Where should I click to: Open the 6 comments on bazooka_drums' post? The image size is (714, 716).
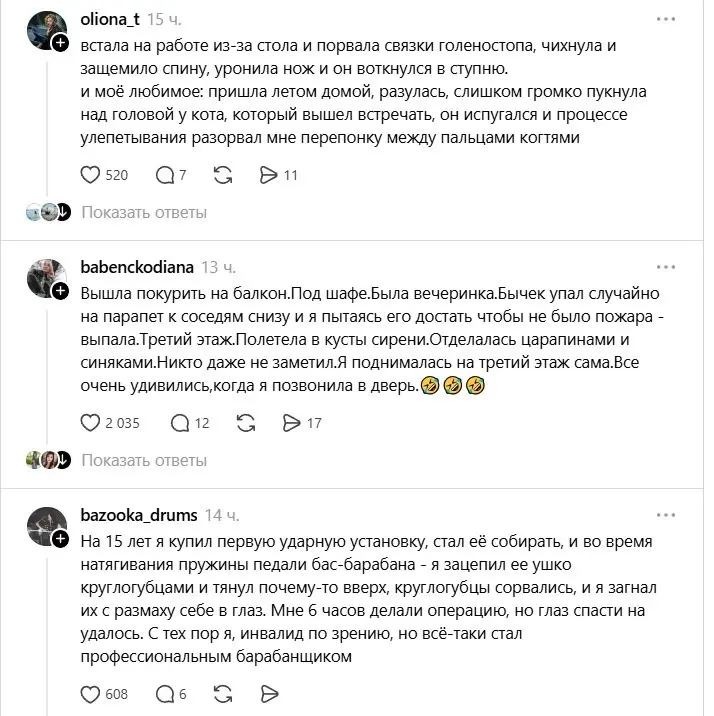(x=164, y=694)
